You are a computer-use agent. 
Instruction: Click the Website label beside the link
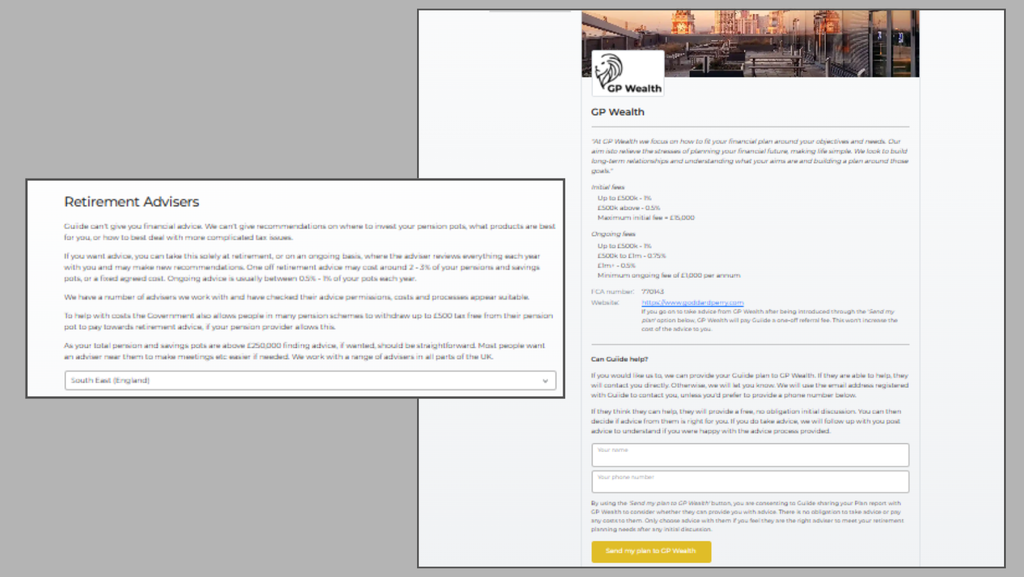coord(605,302)
